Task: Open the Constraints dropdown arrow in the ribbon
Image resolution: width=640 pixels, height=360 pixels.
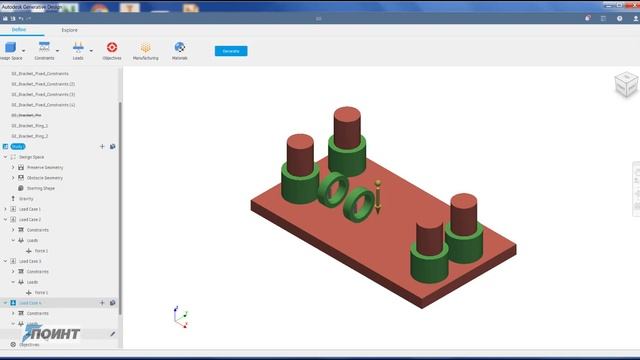Action: click(x=57, y=51)
